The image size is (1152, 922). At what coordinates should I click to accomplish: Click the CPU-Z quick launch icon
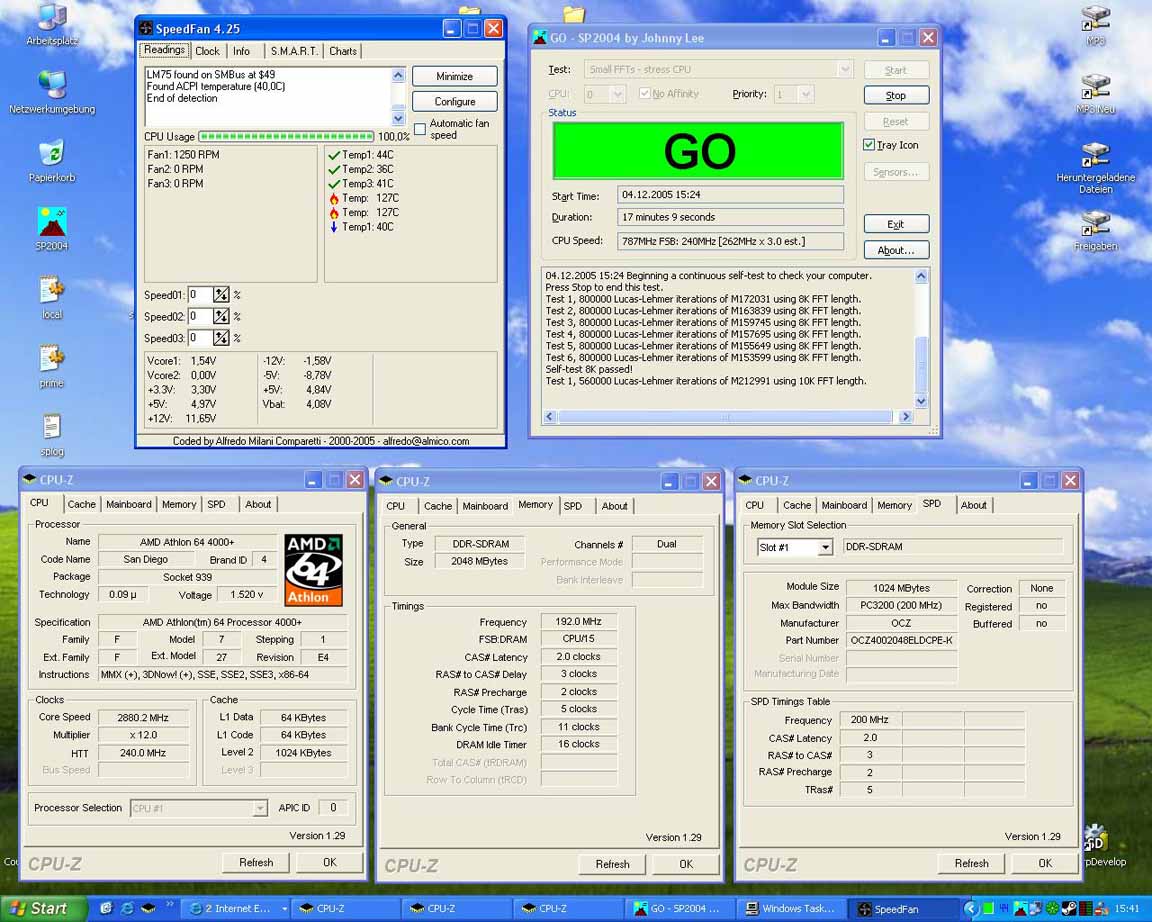tap(148, 908)
